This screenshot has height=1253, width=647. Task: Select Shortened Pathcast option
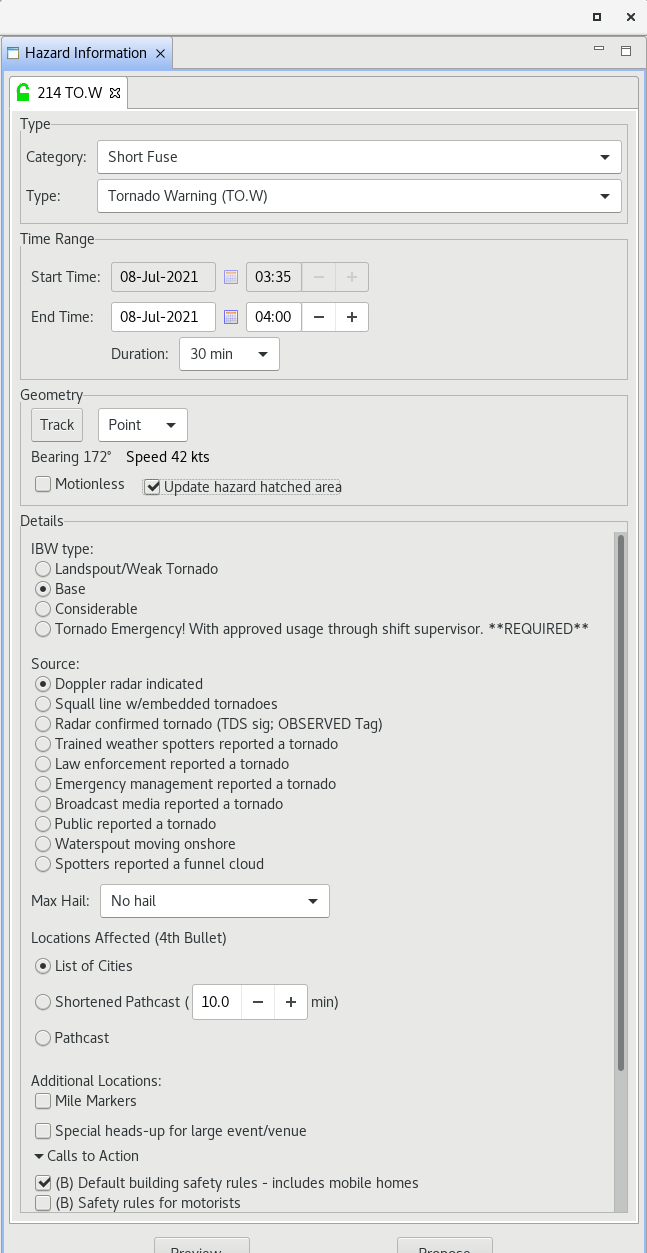[43, 1002]
